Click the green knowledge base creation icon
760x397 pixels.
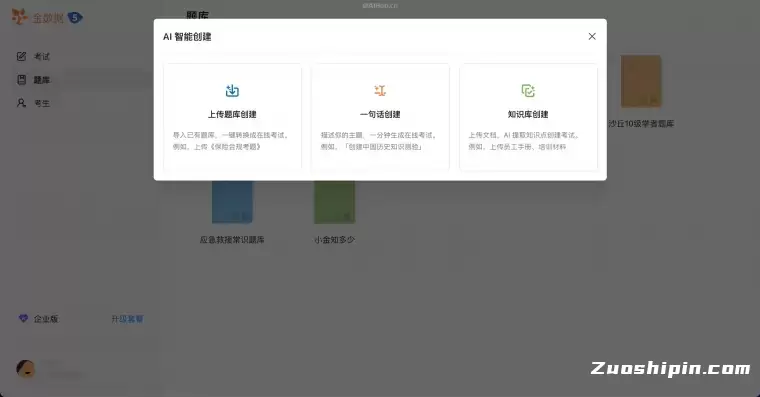click(528, 91)
